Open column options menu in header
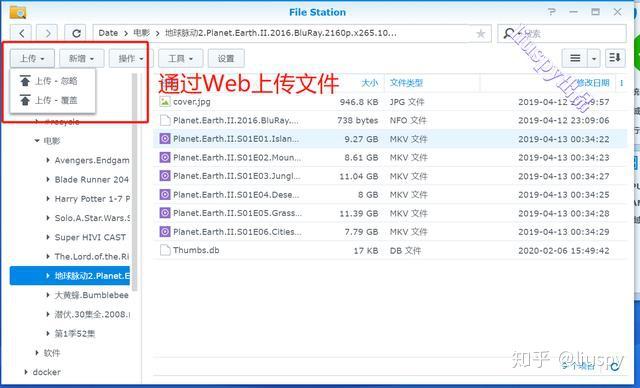 tap(622, 83)
